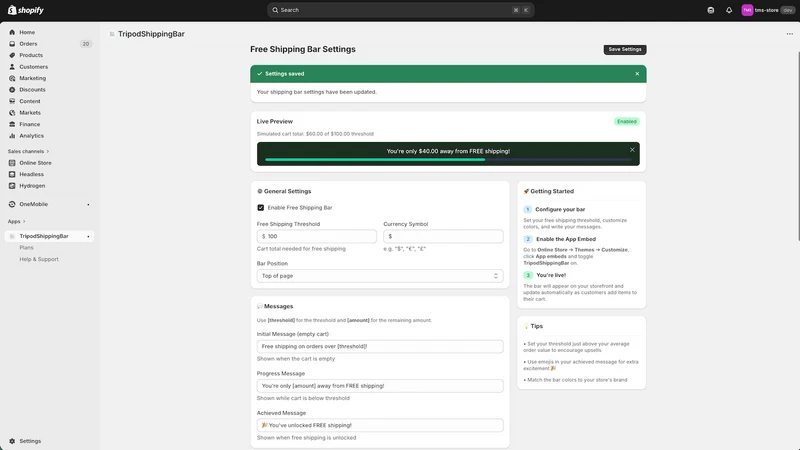Open the Finance bank icon
This screenshot has width=800, height=450.
coord(12,124)
